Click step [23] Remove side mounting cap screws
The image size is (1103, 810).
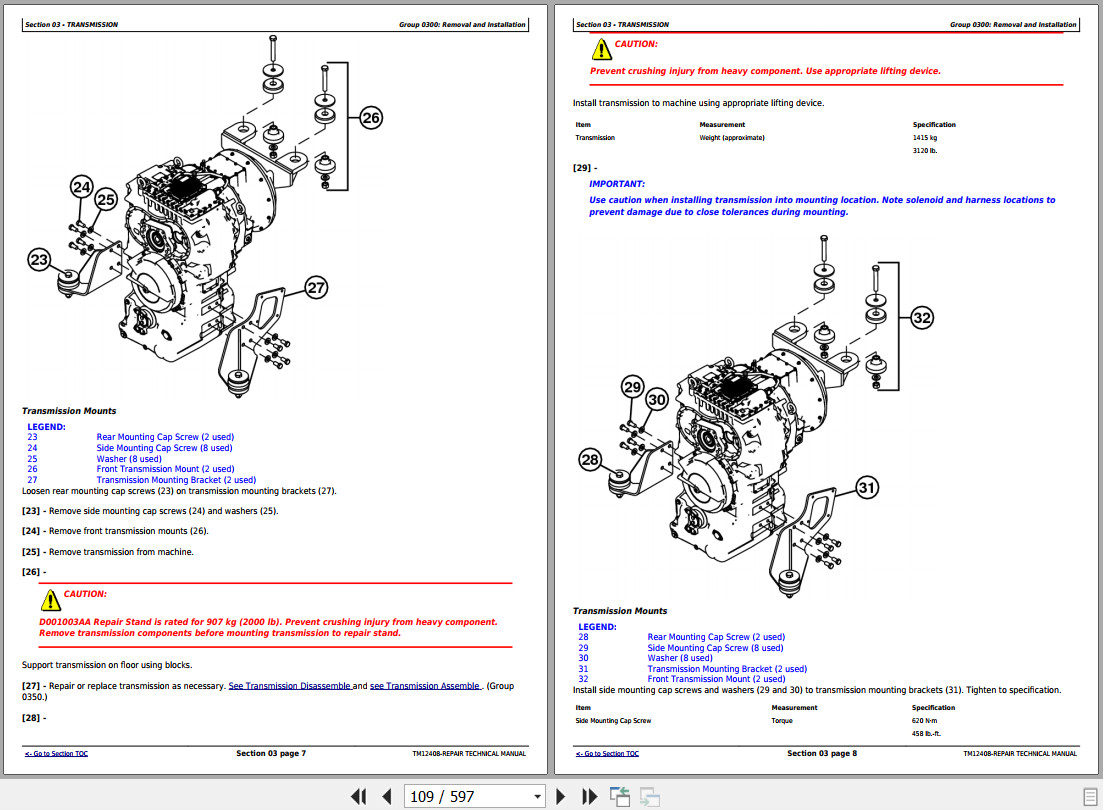coord(150,511)
